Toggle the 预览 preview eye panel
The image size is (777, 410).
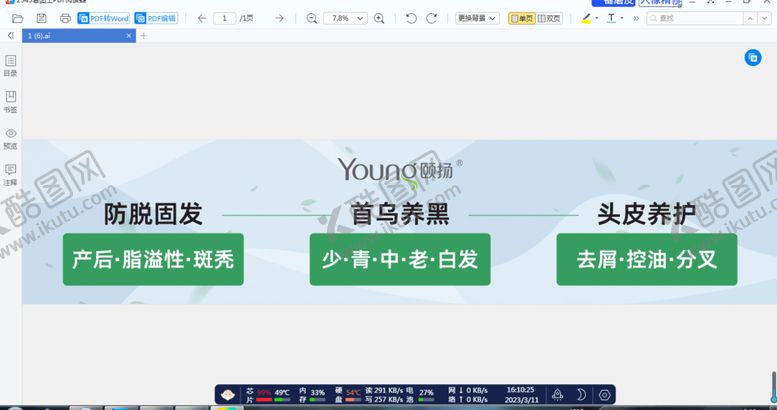11,138
